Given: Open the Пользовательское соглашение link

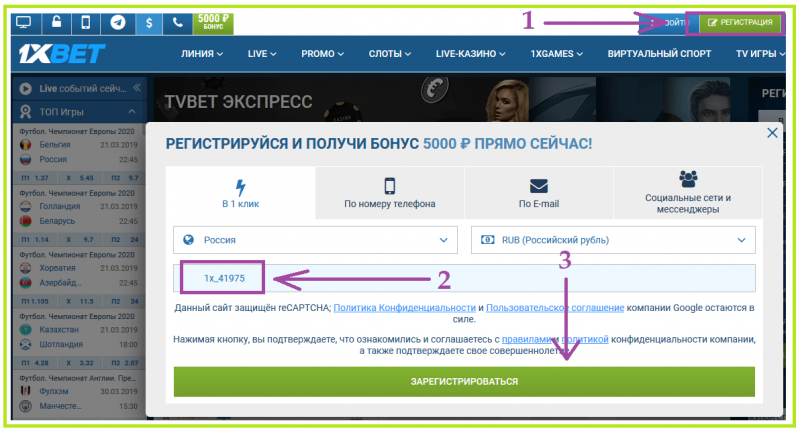Looking at the screenshot, I should pyautogui.click(x=555, y=308).
